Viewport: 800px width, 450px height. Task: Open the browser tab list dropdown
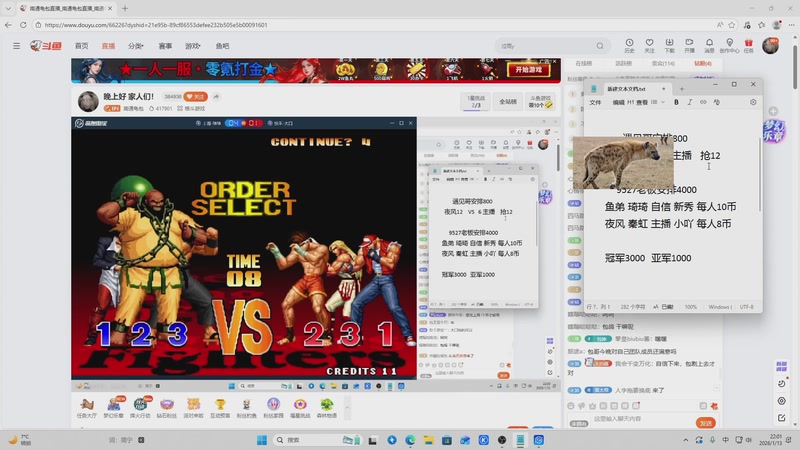(x=8, y=8)
